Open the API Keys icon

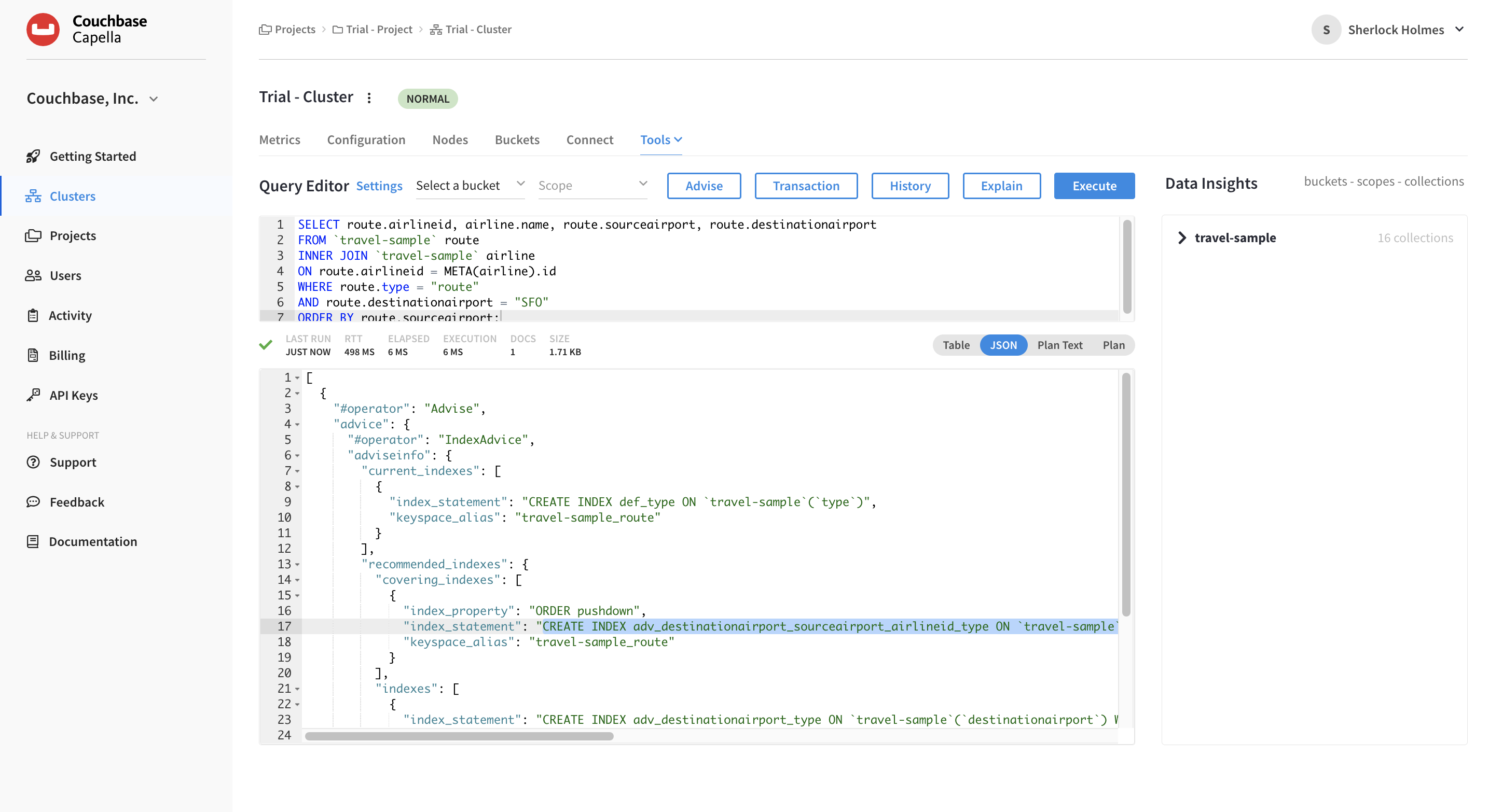[33, 395]
